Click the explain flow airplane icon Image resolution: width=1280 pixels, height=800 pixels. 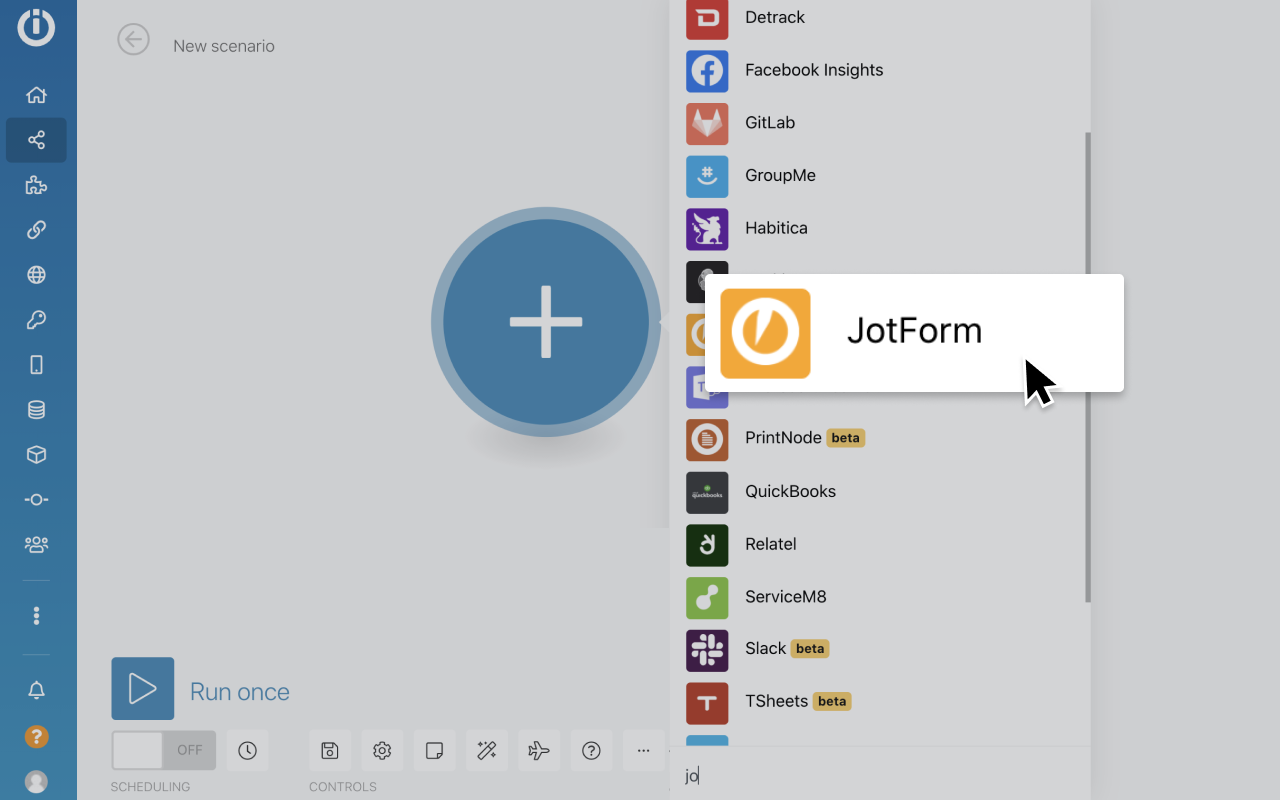coord(539,750)
